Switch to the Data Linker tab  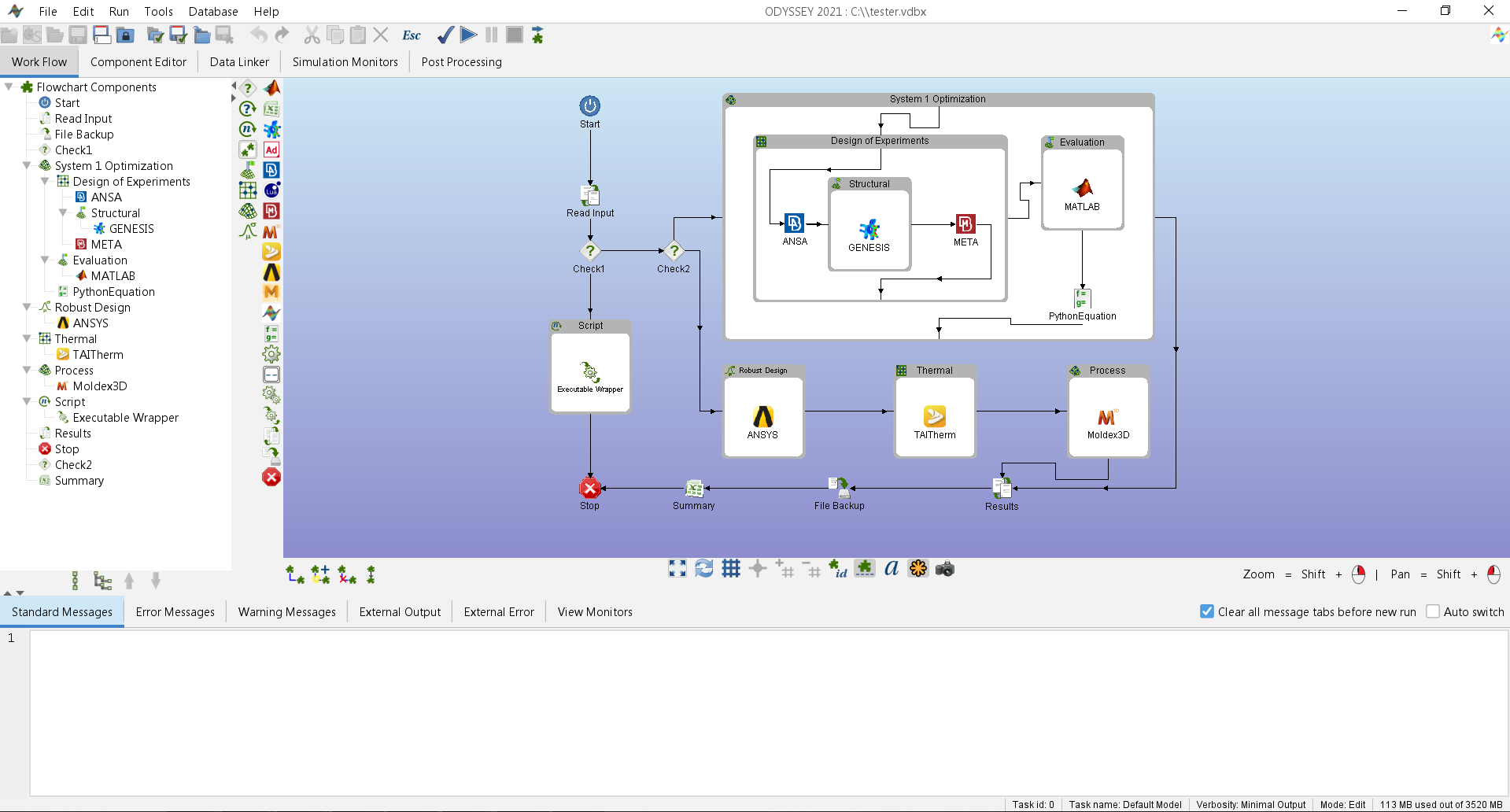pyautogui.click(x=239, y=62)
